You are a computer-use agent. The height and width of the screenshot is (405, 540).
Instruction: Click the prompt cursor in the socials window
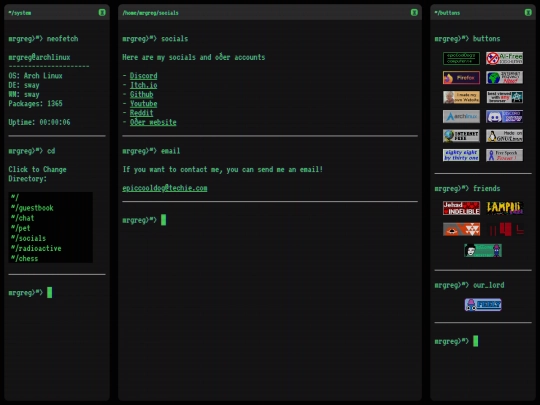pyautogui.click(x=164, y=220)
